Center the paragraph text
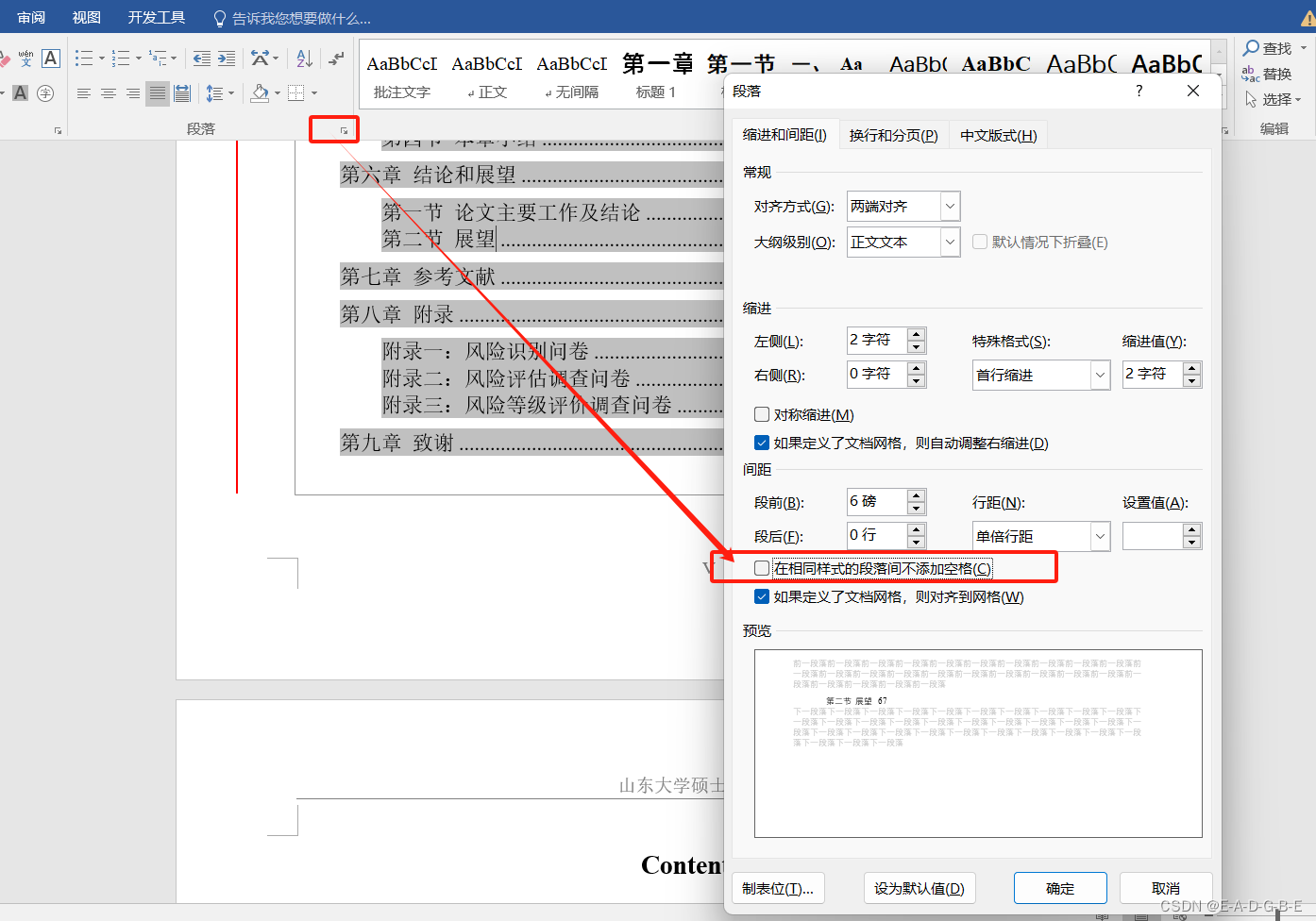Screen dimensions: 1316x921 coord(109,92)
